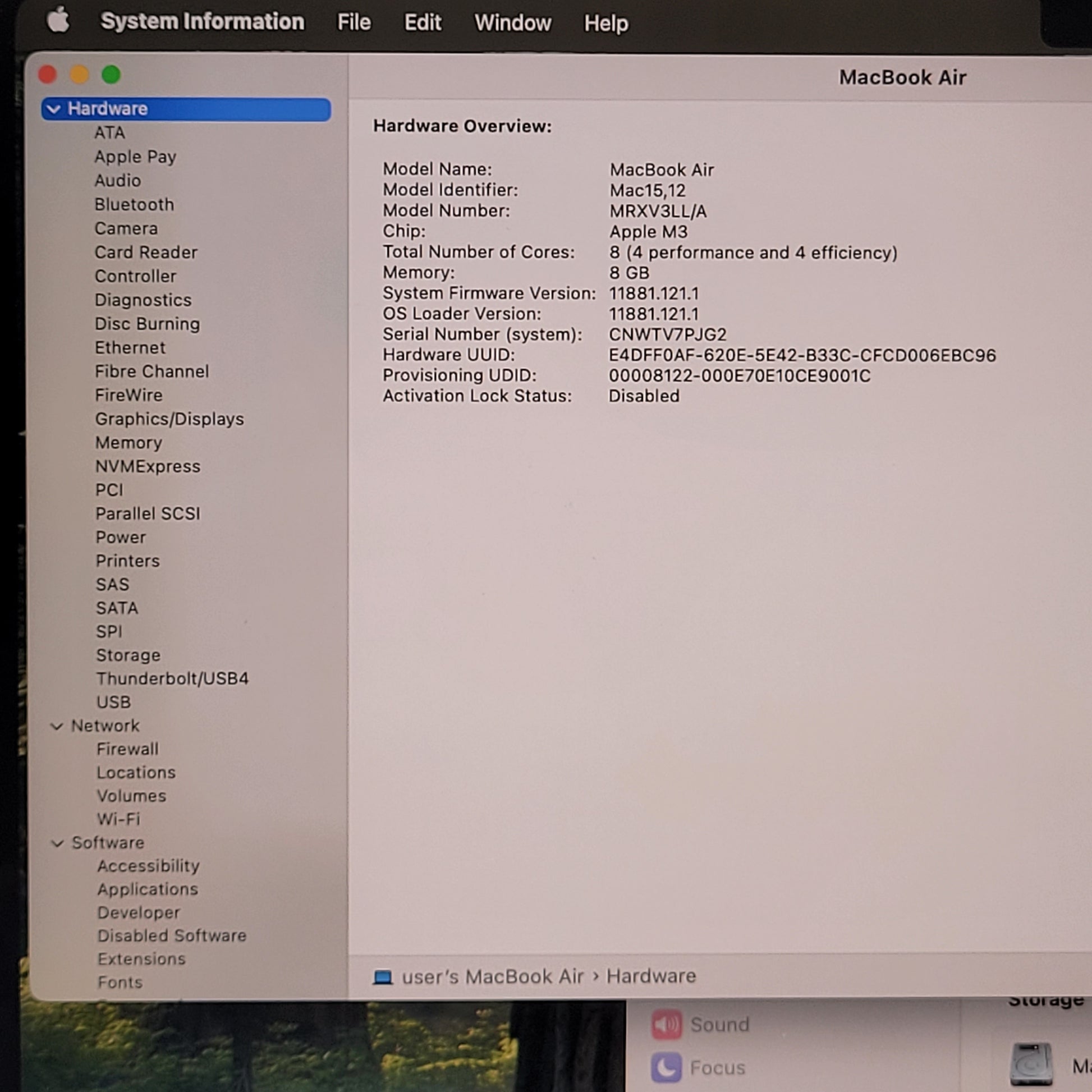Click the disk drive icon under Storage
This screenshot has width=1092, height=1092.
(1031, 1065)
